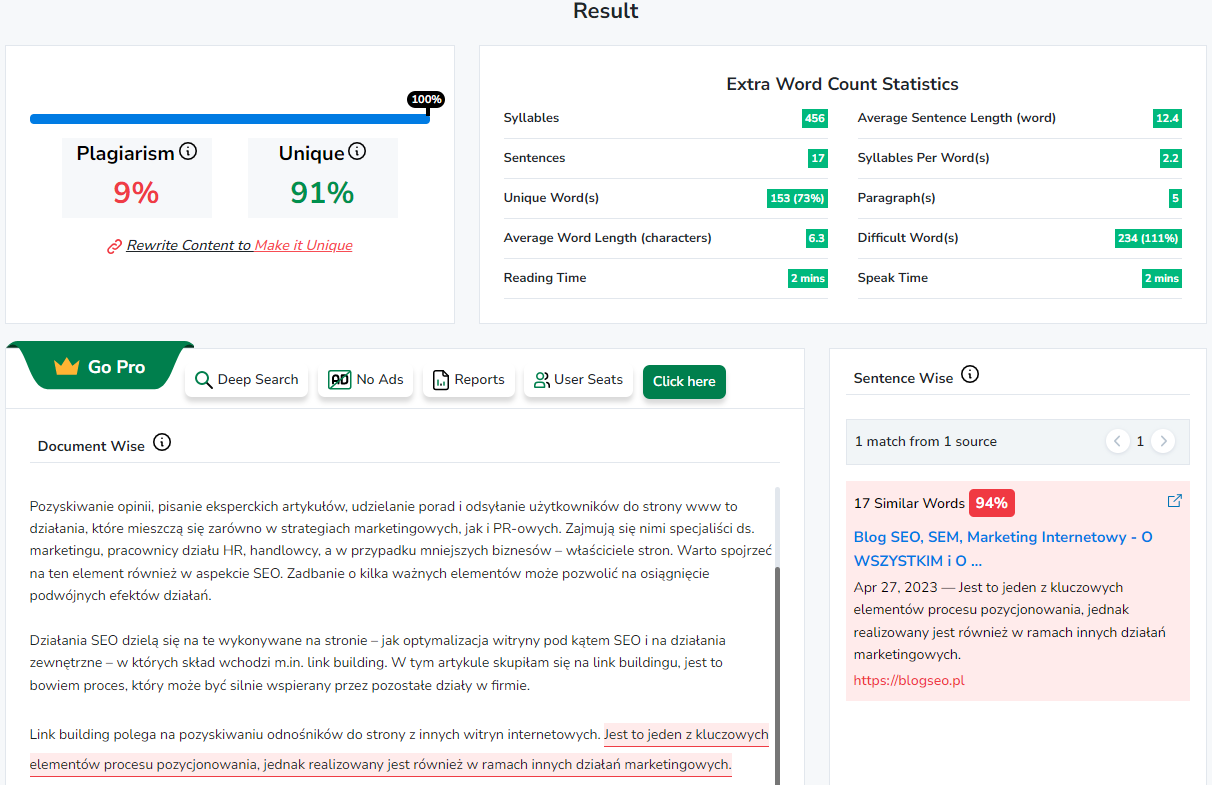Click the info icon beside Unique
This screenshot has height=785, width=1212.
point(357,152)
